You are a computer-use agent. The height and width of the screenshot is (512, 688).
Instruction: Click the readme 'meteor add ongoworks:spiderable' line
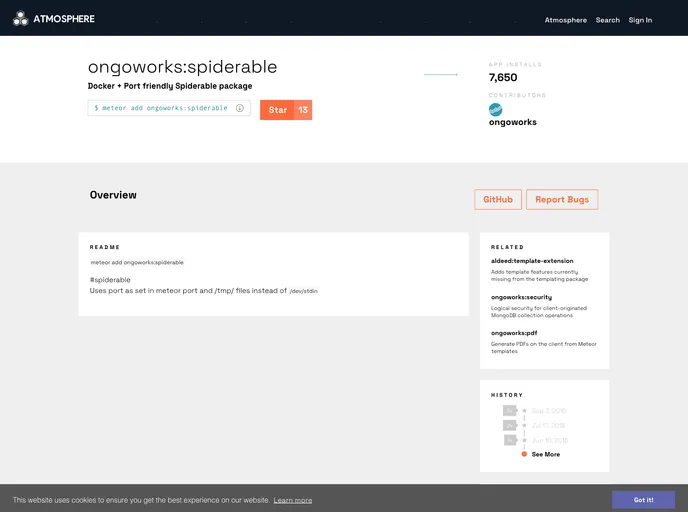(137, 262)
